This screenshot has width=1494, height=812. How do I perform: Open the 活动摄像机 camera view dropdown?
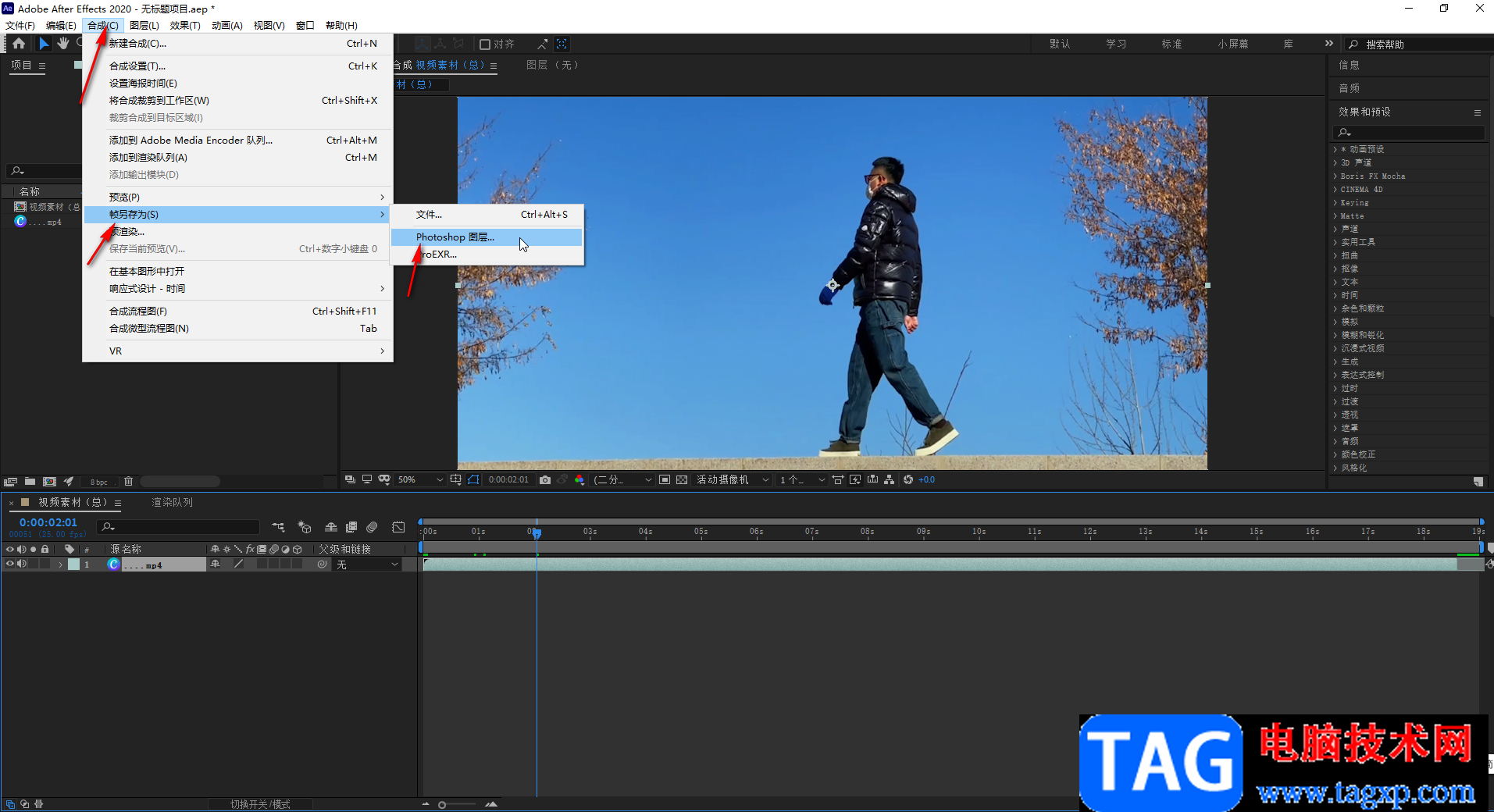tap(732, 479)
